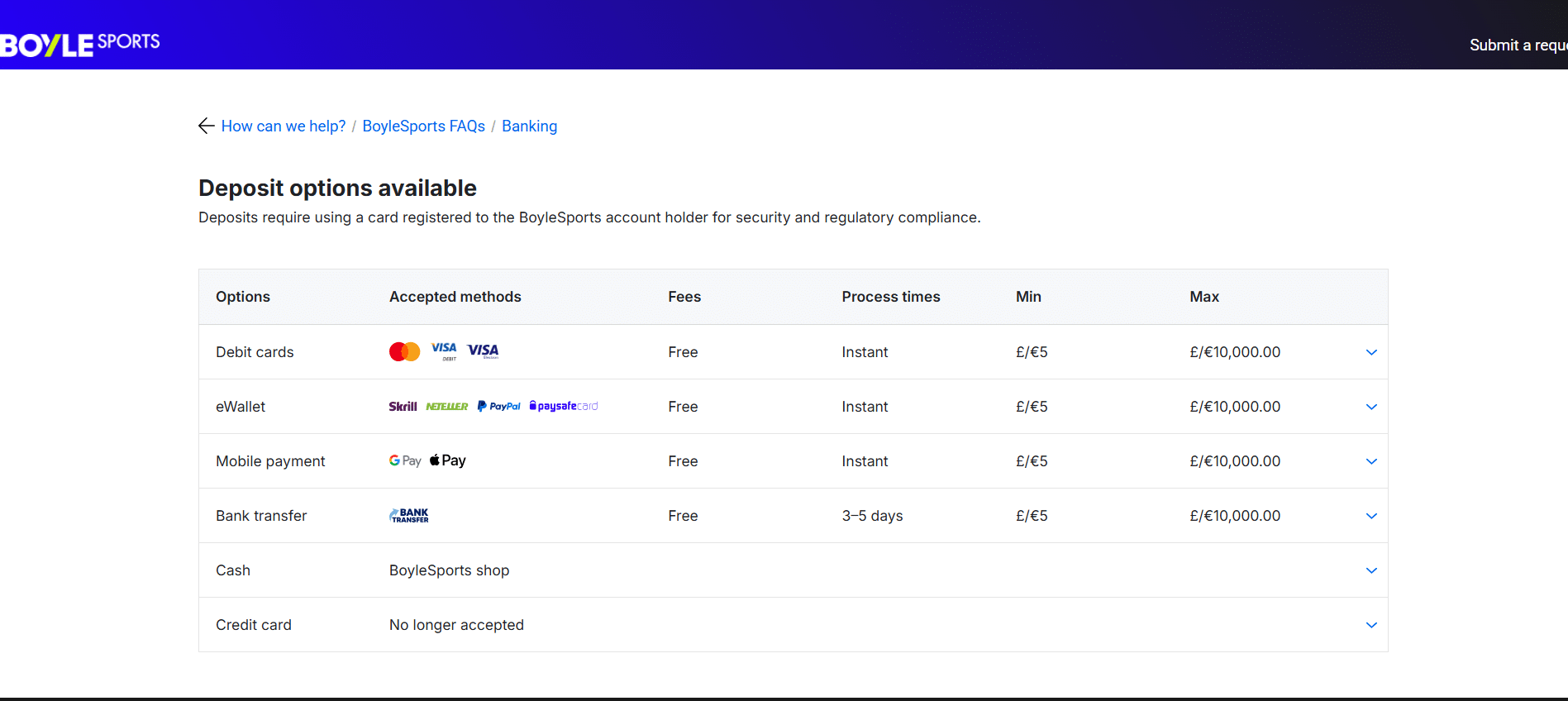Click the Bank transfer option label
Screen dimensions: 1568x701
point(261,516)
